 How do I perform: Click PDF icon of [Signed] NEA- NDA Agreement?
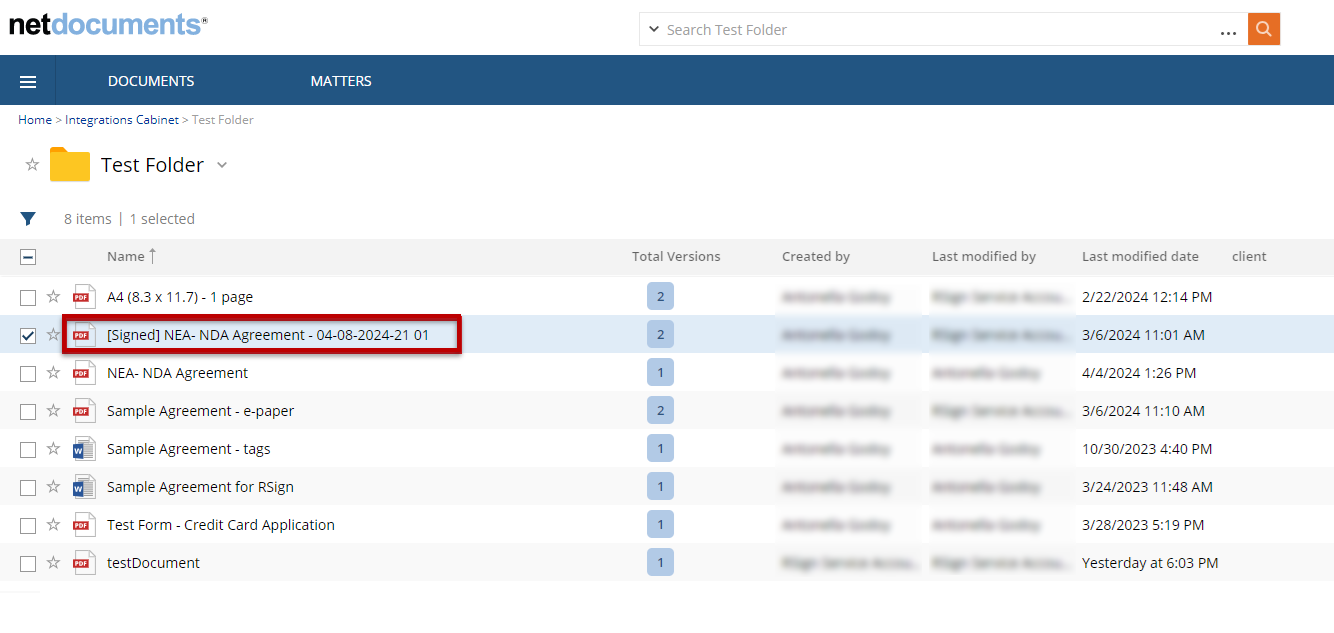tap(84, 335)
